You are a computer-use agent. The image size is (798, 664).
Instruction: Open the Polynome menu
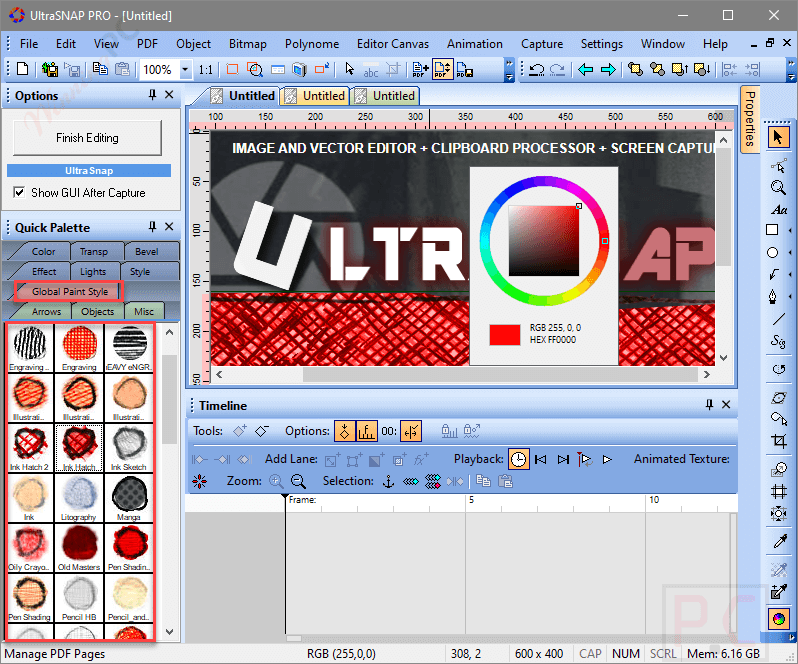(x=312, y=44)
